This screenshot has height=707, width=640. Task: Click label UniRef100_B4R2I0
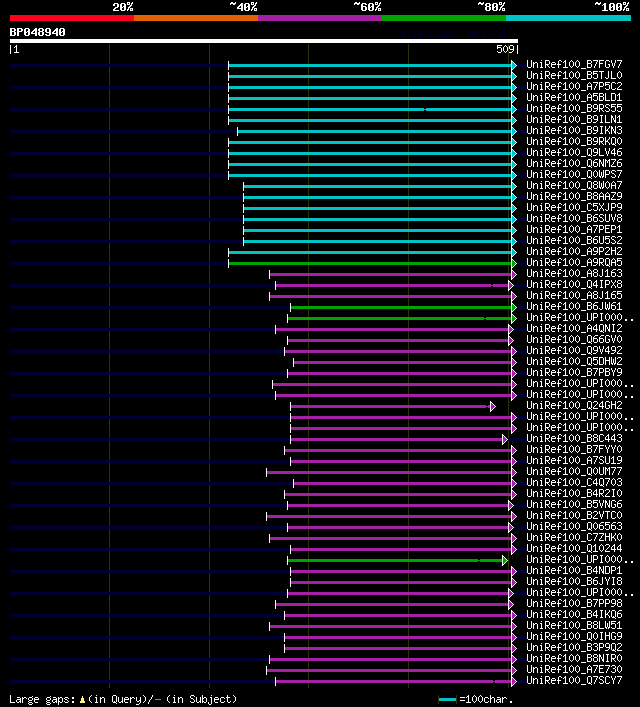(574, 493)
